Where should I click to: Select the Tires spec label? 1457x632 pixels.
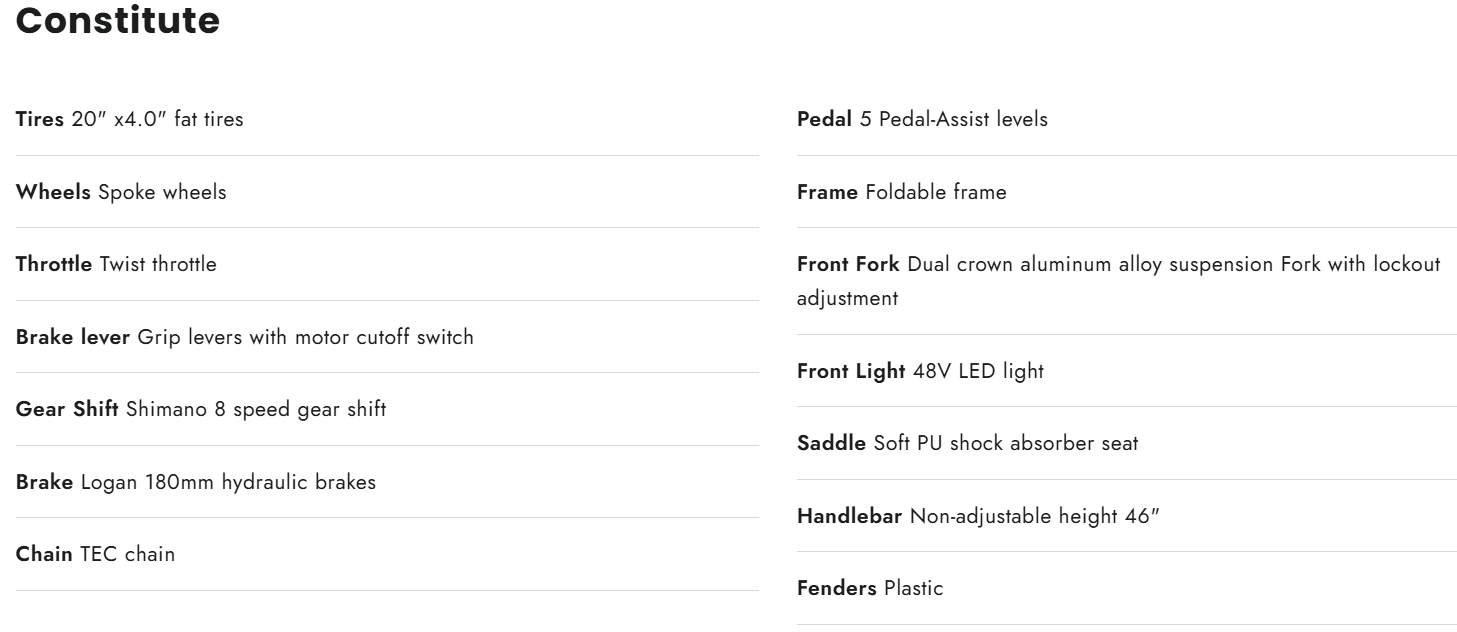(40, 119)
